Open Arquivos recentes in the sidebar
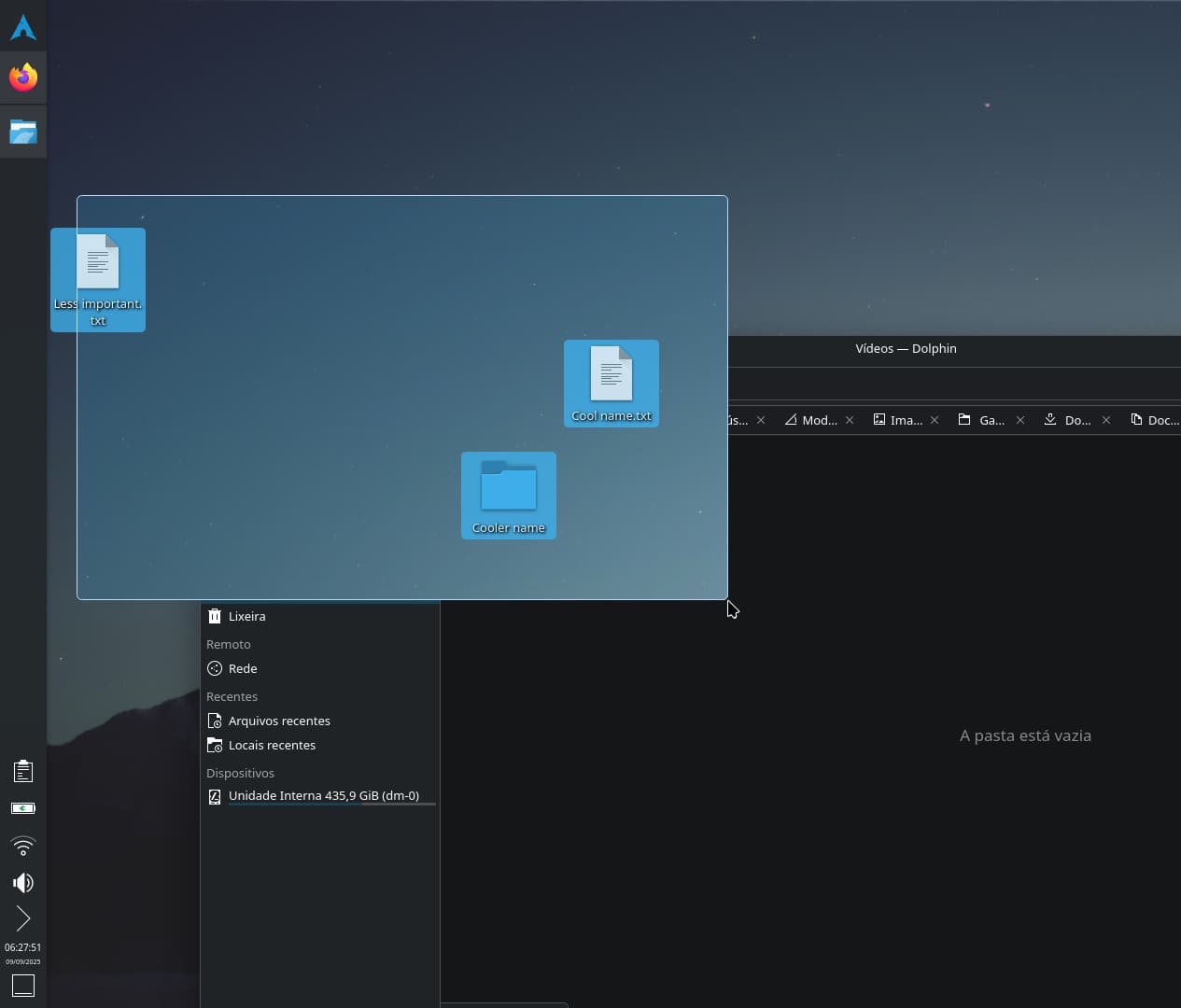Screen dimensions: 1181x1008 pos(279,721)
